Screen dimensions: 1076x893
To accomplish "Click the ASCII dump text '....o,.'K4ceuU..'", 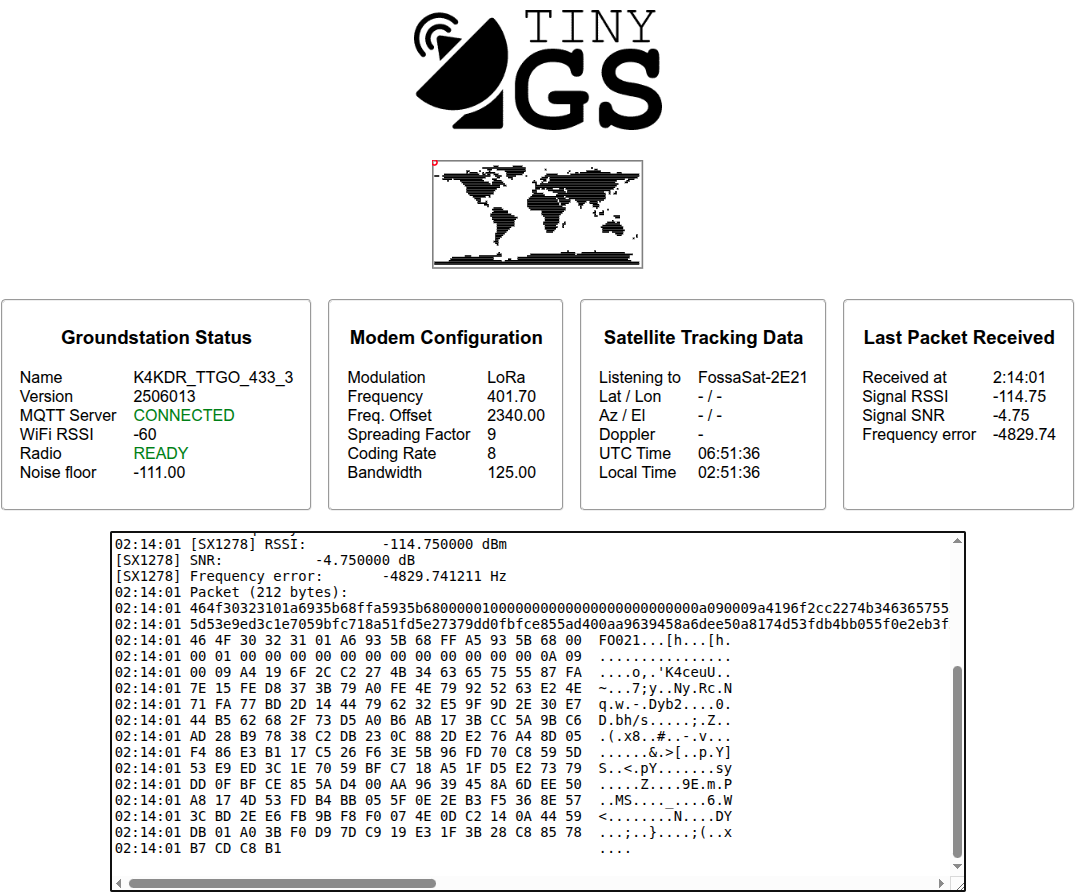I will click(x=665, y=673).
